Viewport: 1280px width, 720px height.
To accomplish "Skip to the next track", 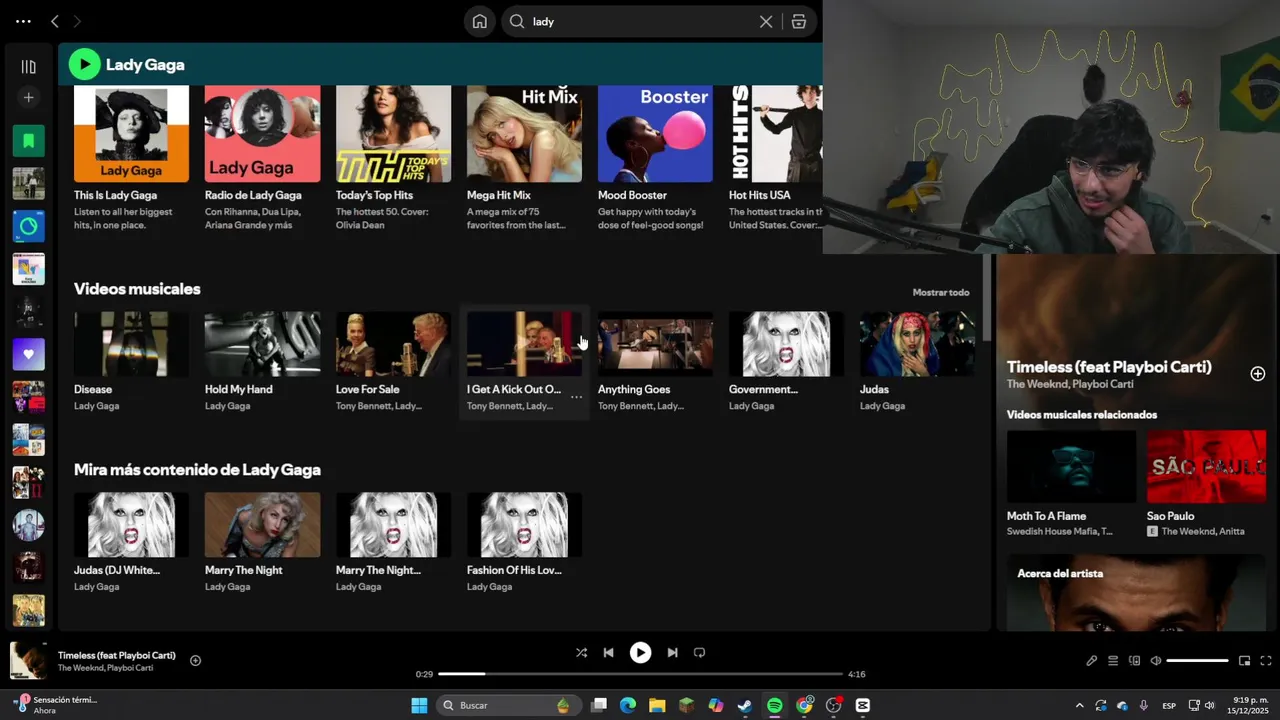I will click(672, 652).
